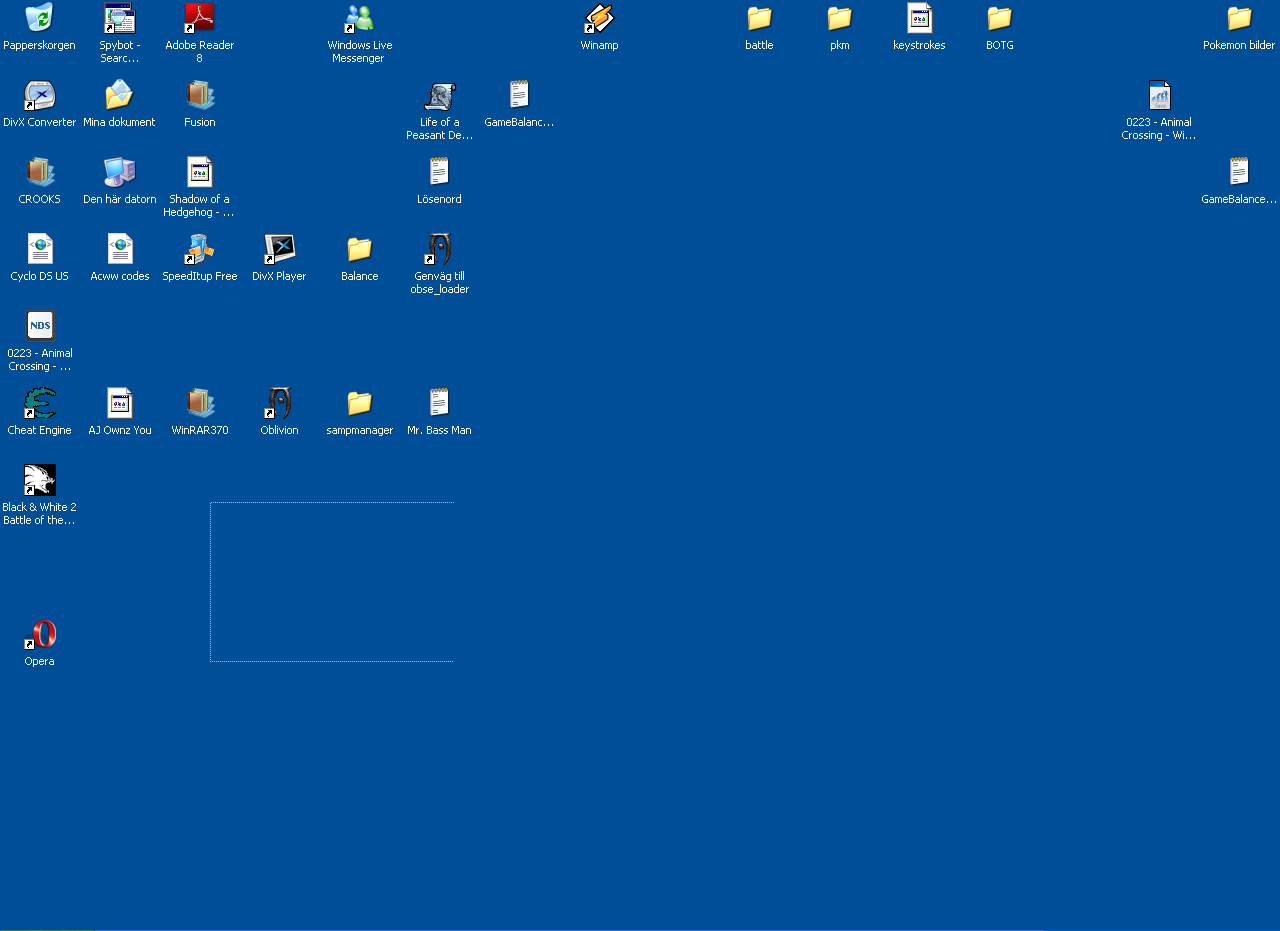The image size is (1280, 931).
Task: Select Genväg till obse_loader shortcut
Action: [439, 249]
